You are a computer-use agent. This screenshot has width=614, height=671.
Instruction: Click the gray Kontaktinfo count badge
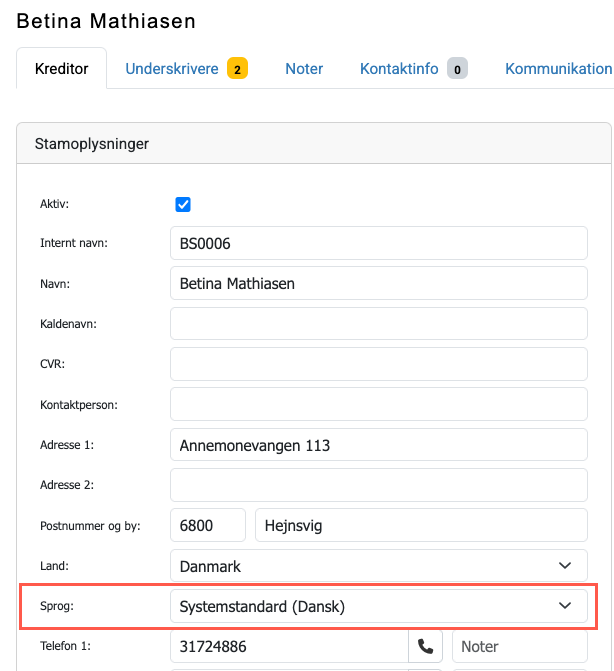tap(457, 68)
